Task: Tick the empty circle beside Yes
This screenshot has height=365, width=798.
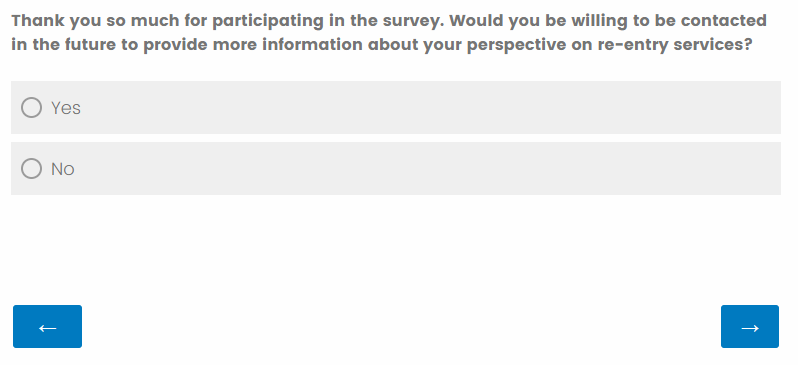Action: 32,107
